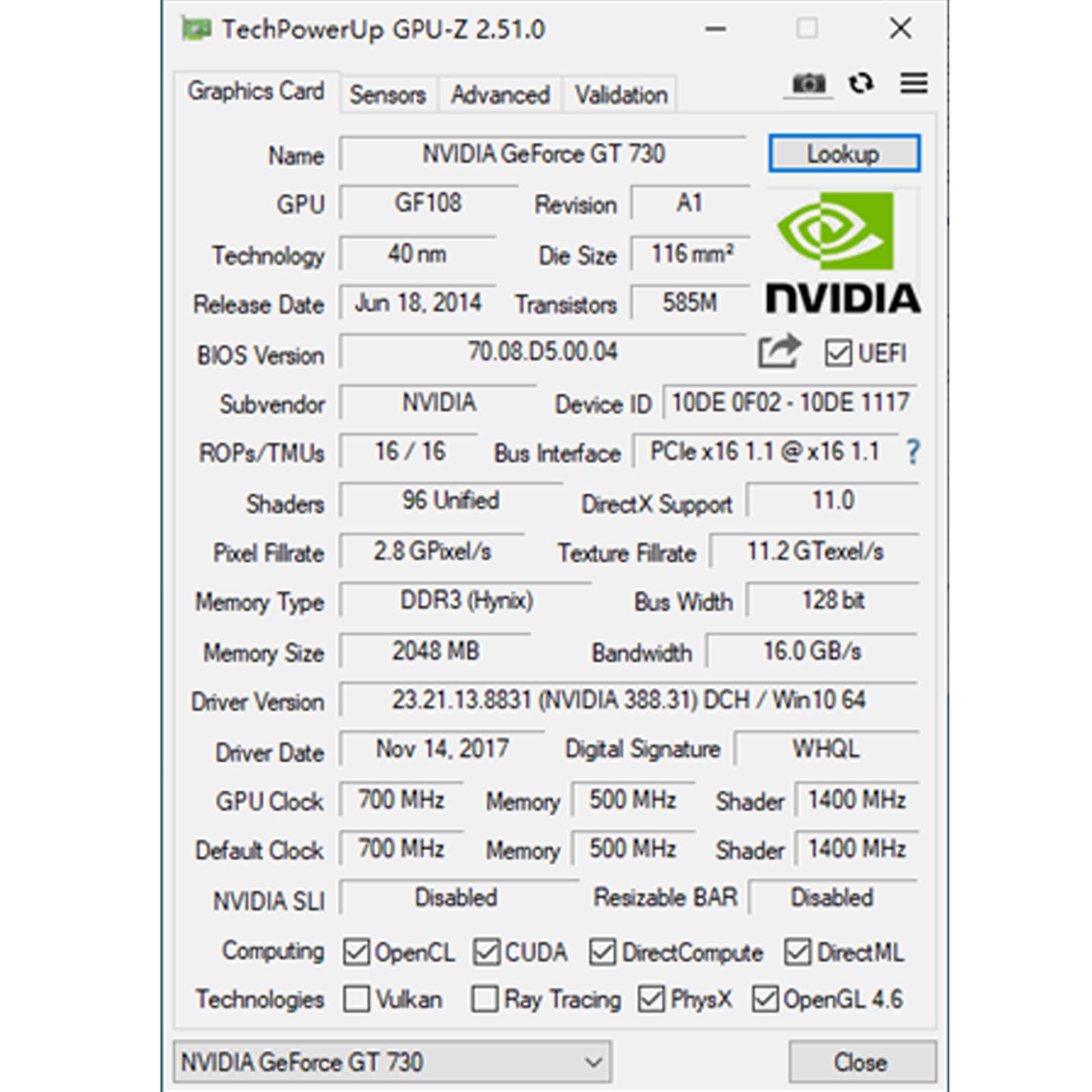Click the NVIDIA SLI field Disabled
Screen dimensions: 1092x1092
[459, 898]
